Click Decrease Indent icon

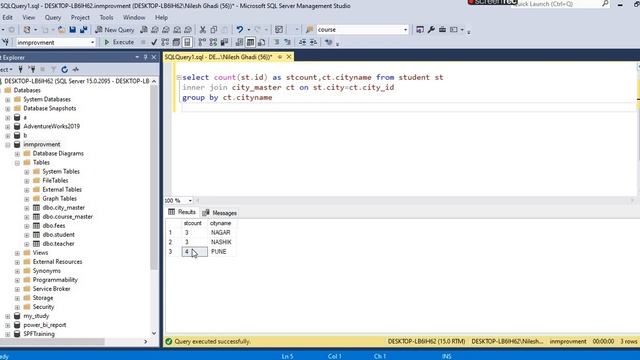click(302, 42)
